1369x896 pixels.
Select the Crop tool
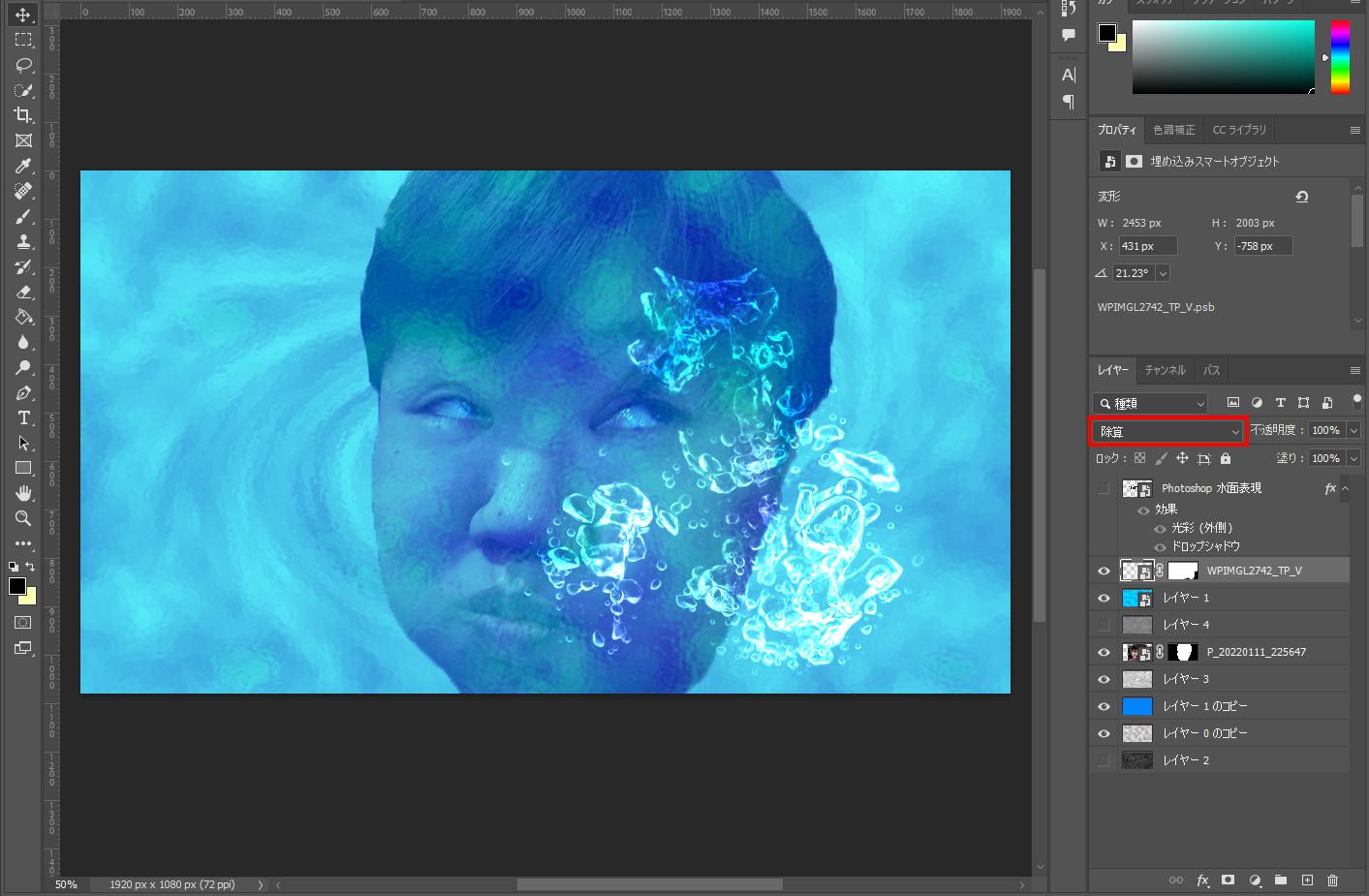[23, 115]
